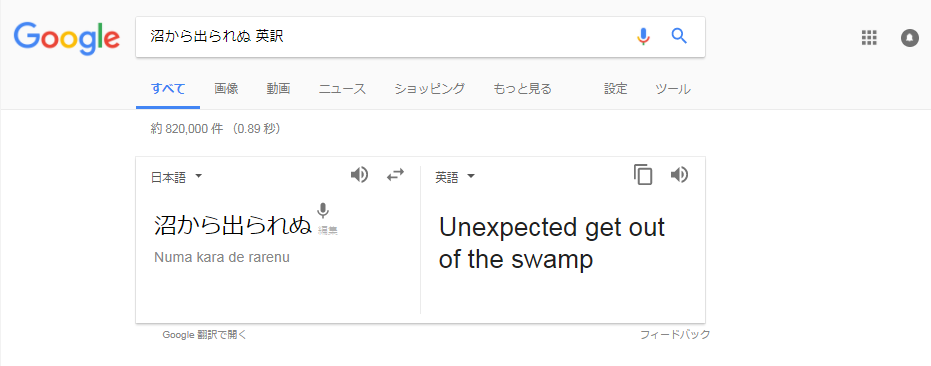The height and width of the screenshot is (366, 931).
Task: Click microphone icon beside the Japanese text
Action: [322, 210]
